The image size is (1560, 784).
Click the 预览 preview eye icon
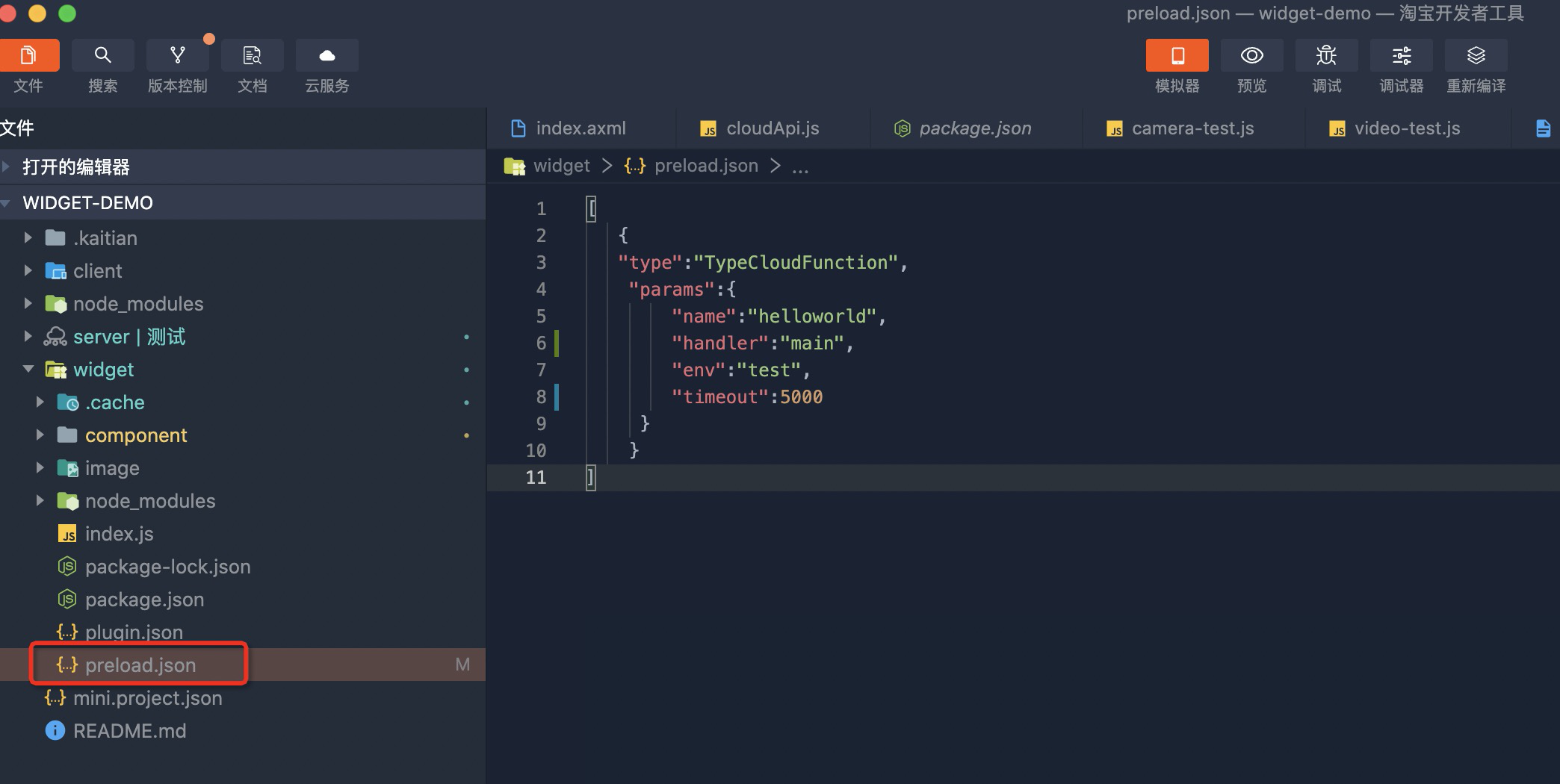pos(1252,55)
